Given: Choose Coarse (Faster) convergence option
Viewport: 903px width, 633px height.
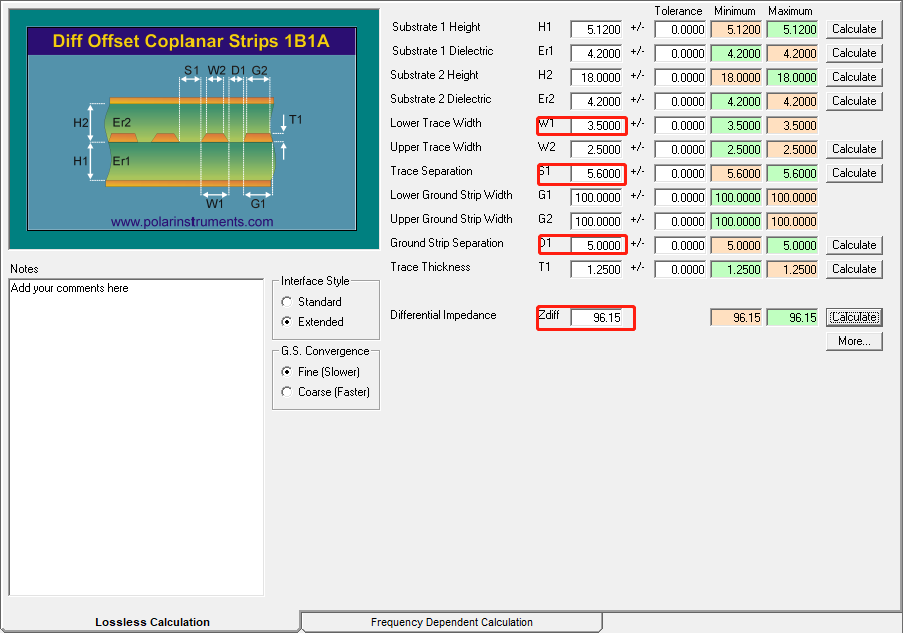Looking at the screenshot, I should [288, 392].
